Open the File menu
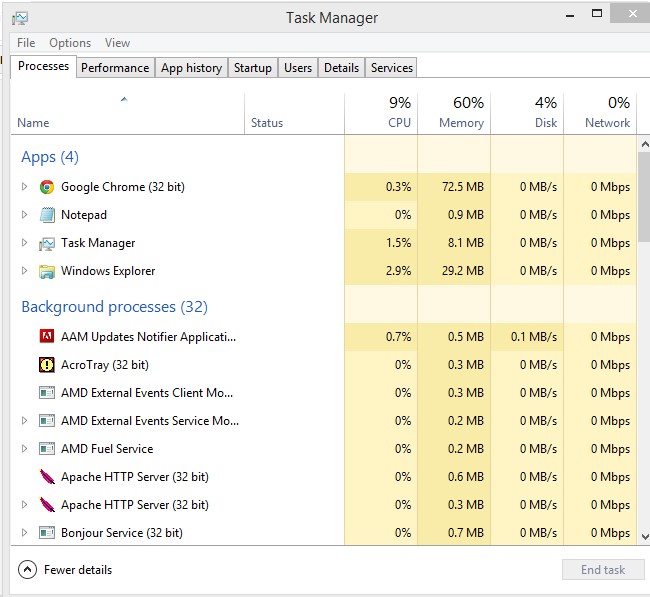Image resolution: width=650 pixels, height=597 pixels. [x=26, y=43]
